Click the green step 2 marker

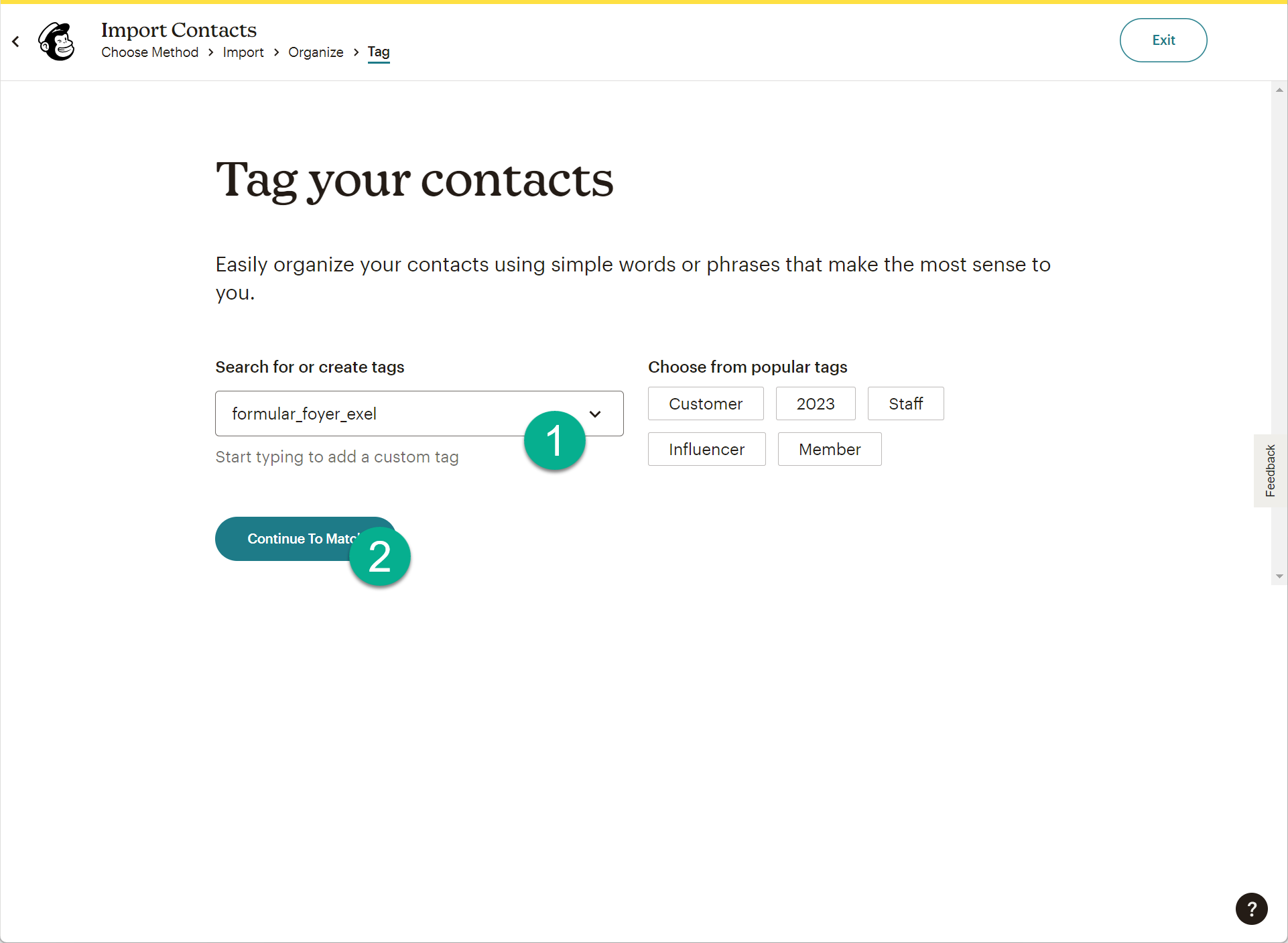[x=379, y=557]
